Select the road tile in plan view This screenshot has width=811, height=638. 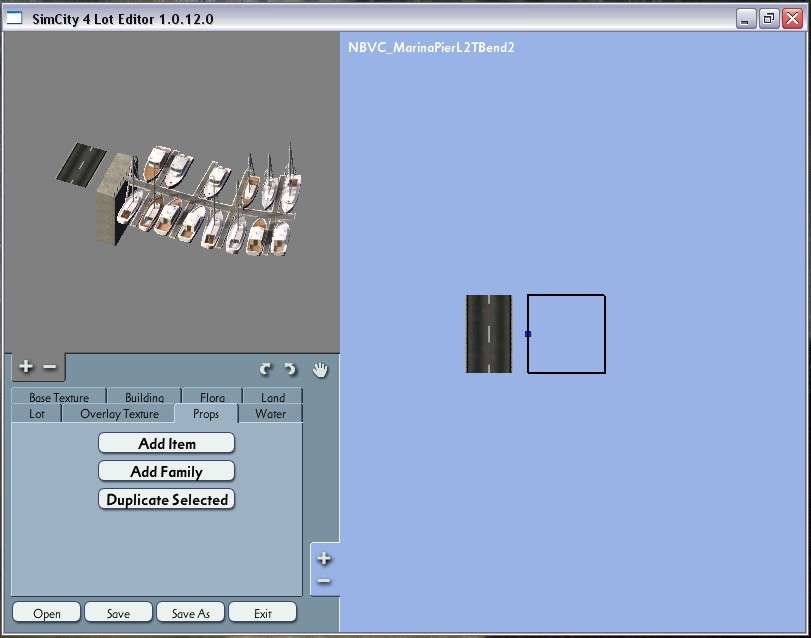tap(489, 334)
